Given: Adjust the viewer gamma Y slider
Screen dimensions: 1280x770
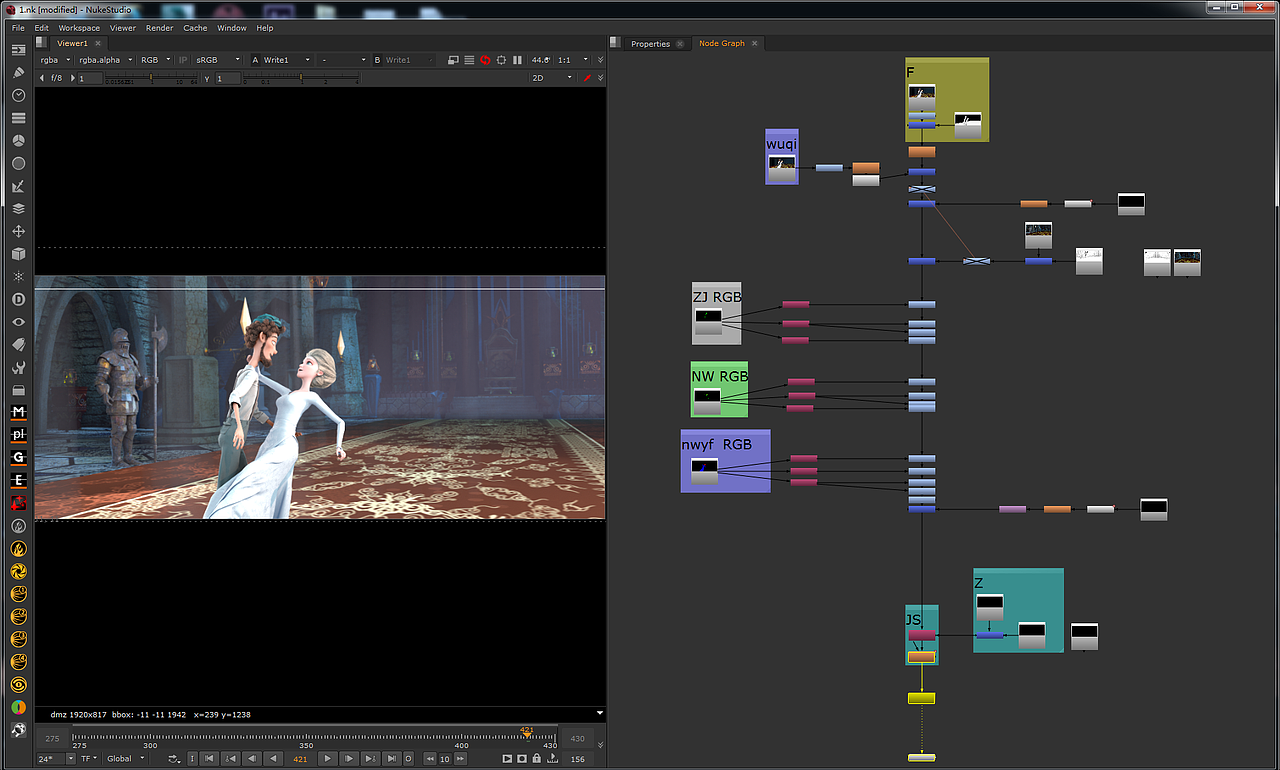Looking at the screenshot, I should tap(303, 77).
